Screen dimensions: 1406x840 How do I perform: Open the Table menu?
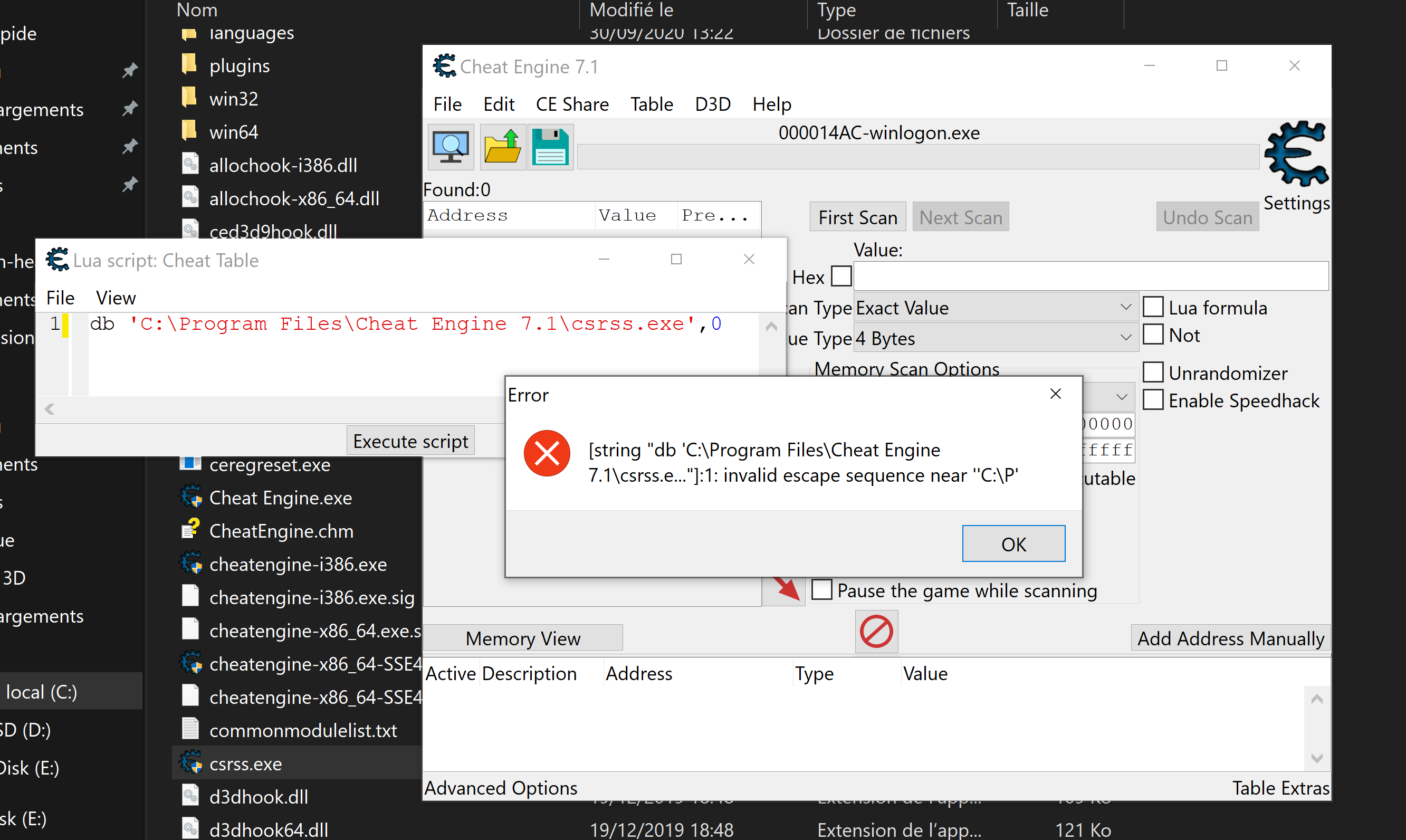[651, 104]
